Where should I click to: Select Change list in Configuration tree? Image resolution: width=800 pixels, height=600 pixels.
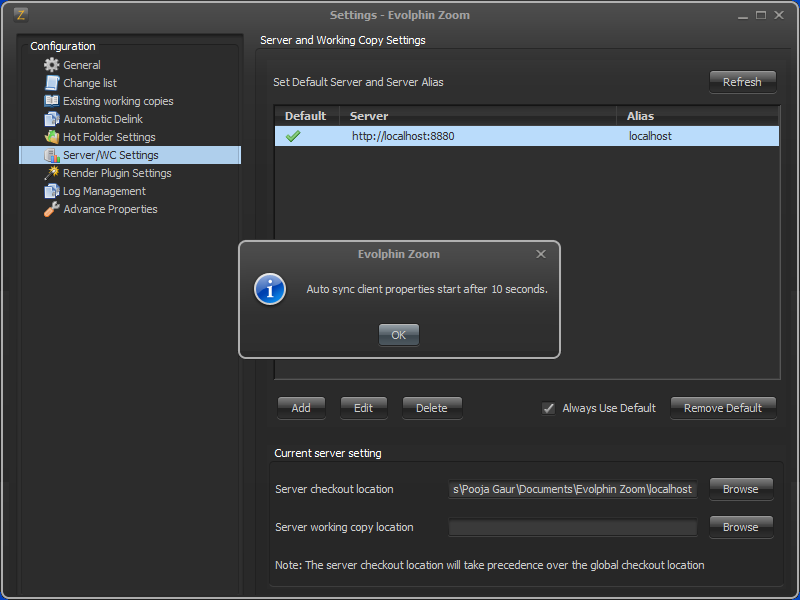point(90,83)
